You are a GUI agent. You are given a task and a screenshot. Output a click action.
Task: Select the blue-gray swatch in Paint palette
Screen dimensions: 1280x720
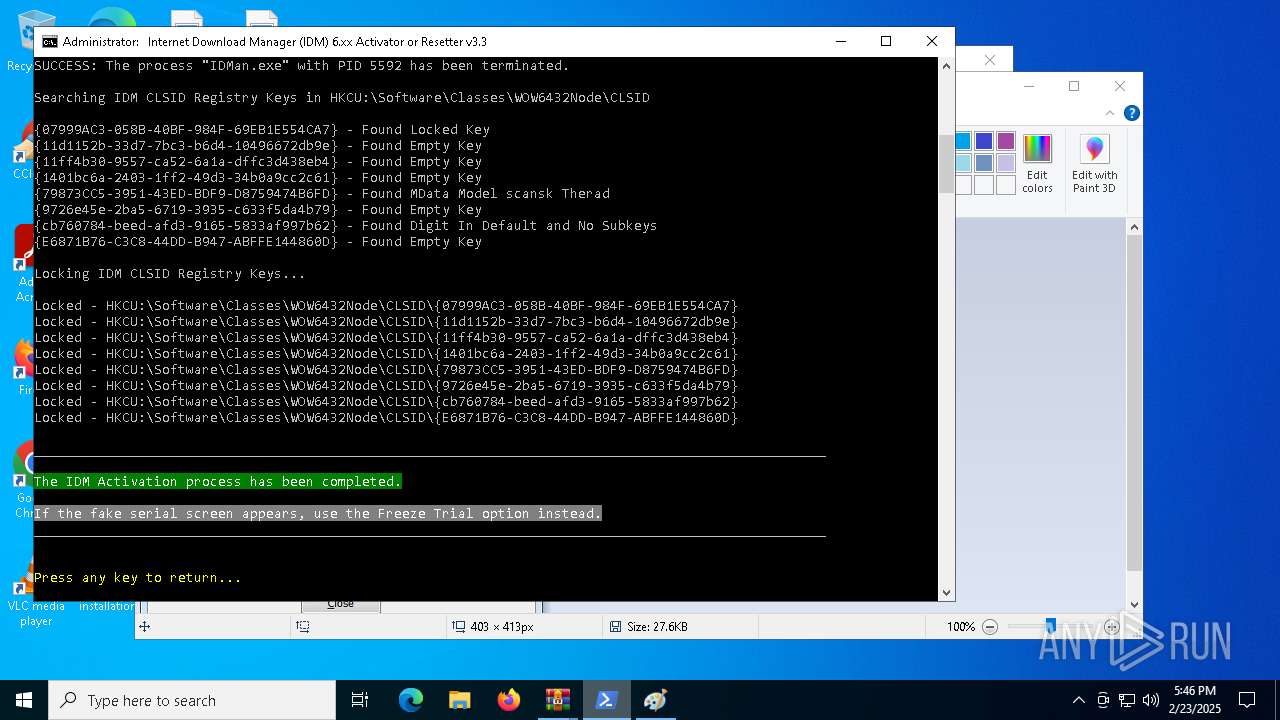tap(984, 163)
